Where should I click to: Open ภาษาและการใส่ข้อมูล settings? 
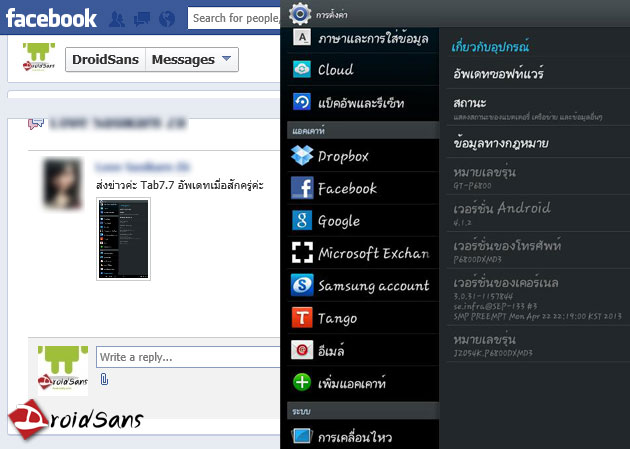point(363,39)
